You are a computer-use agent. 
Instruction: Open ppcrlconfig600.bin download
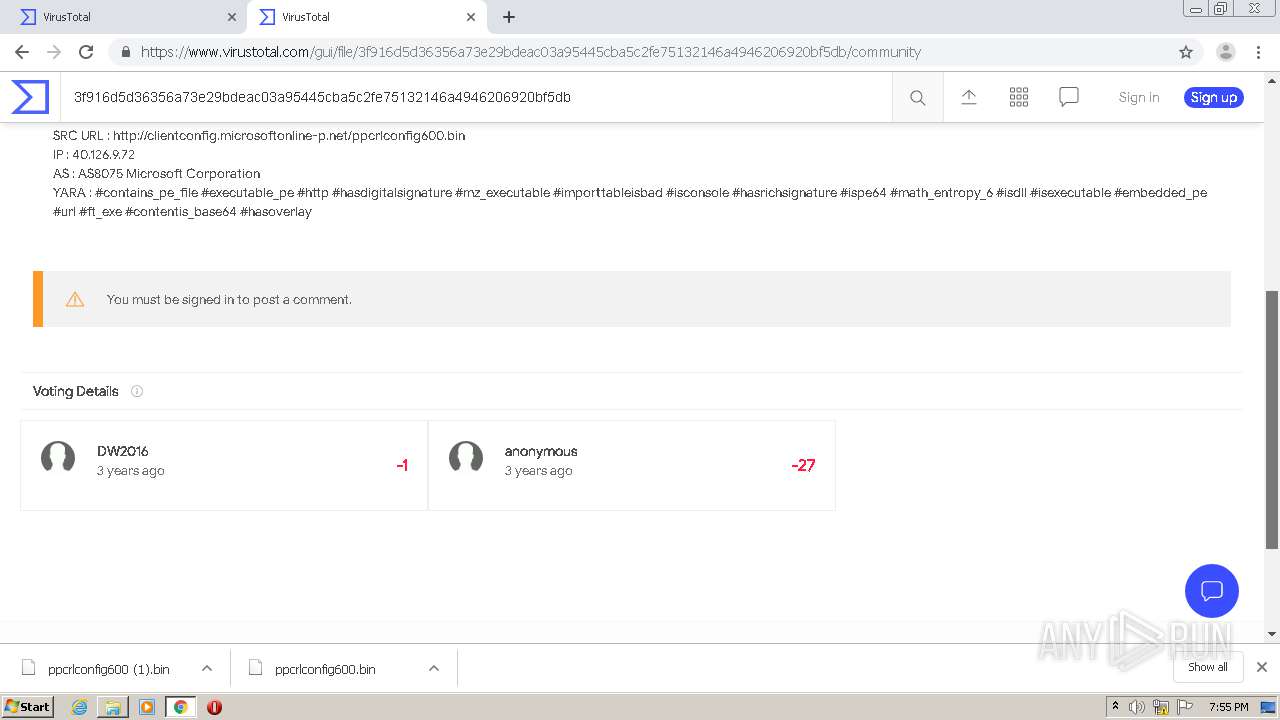pyautogui.click(x=325, y=669)
